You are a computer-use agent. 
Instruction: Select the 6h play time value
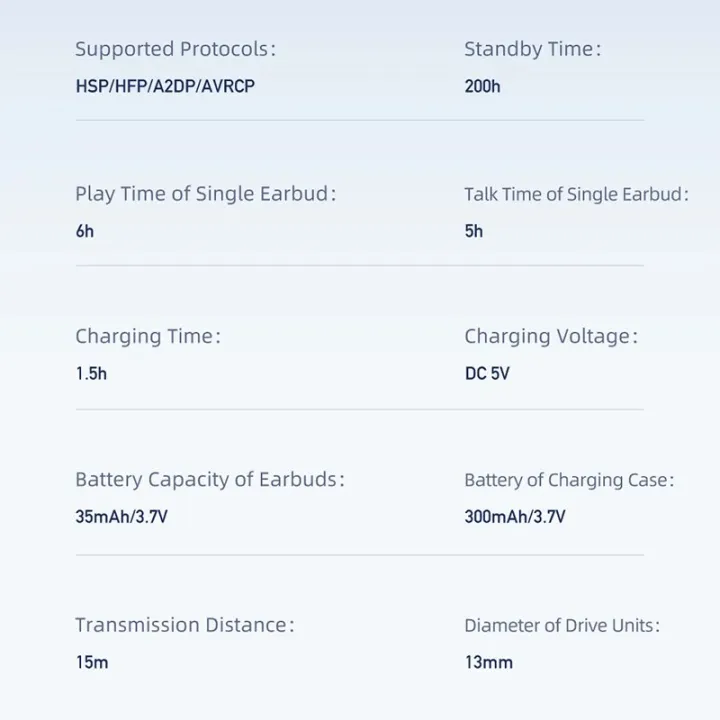click(x=85, y=231)
